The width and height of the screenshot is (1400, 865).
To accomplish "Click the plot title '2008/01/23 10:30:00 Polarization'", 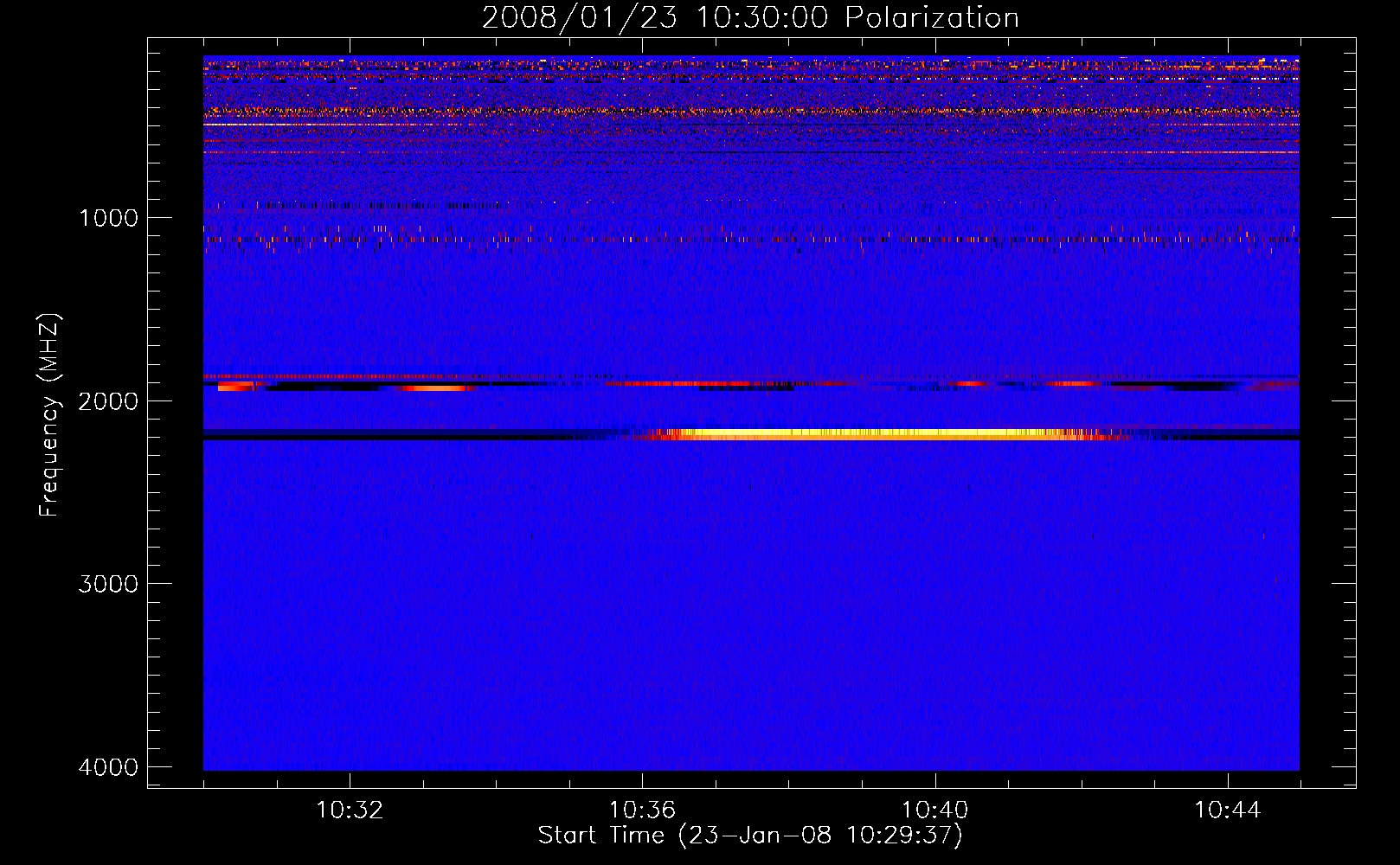I will (x=750, y=18).
